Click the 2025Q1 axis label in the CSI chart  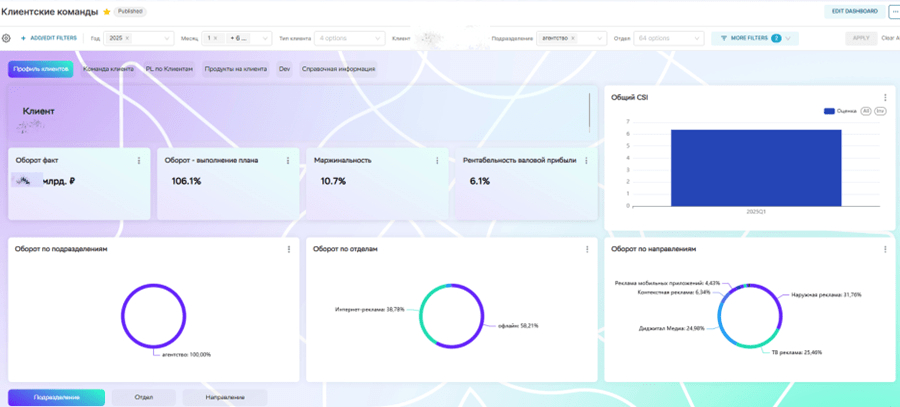(x=755, y=211)
